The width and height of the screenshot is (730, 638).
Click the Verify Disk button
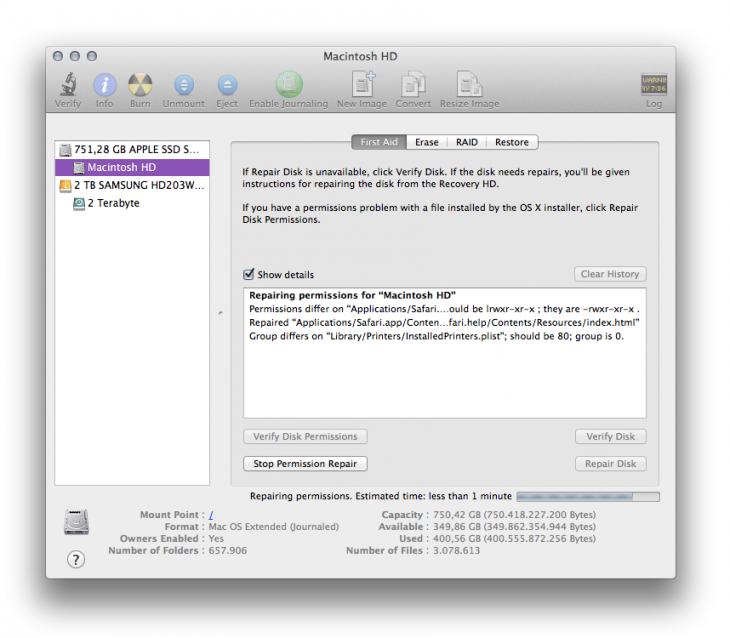pyautogui.click(x=610, y=436)
